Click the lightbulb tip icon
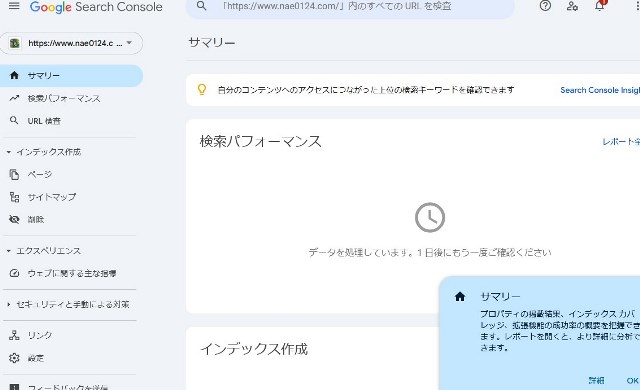Viewport: 640px width, 390px height. 202,89
